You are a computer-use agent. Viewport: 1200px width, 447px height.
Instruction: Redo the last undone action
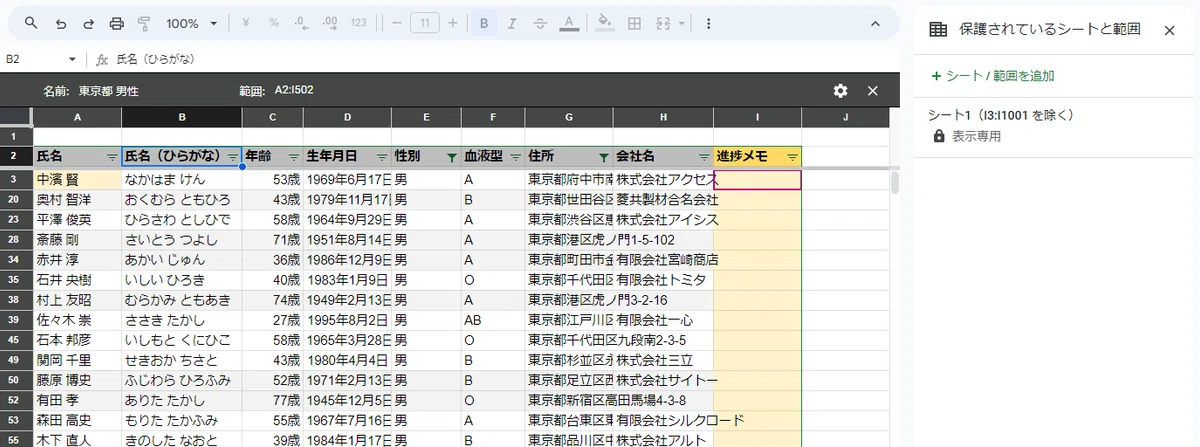[x=88, y=23]
